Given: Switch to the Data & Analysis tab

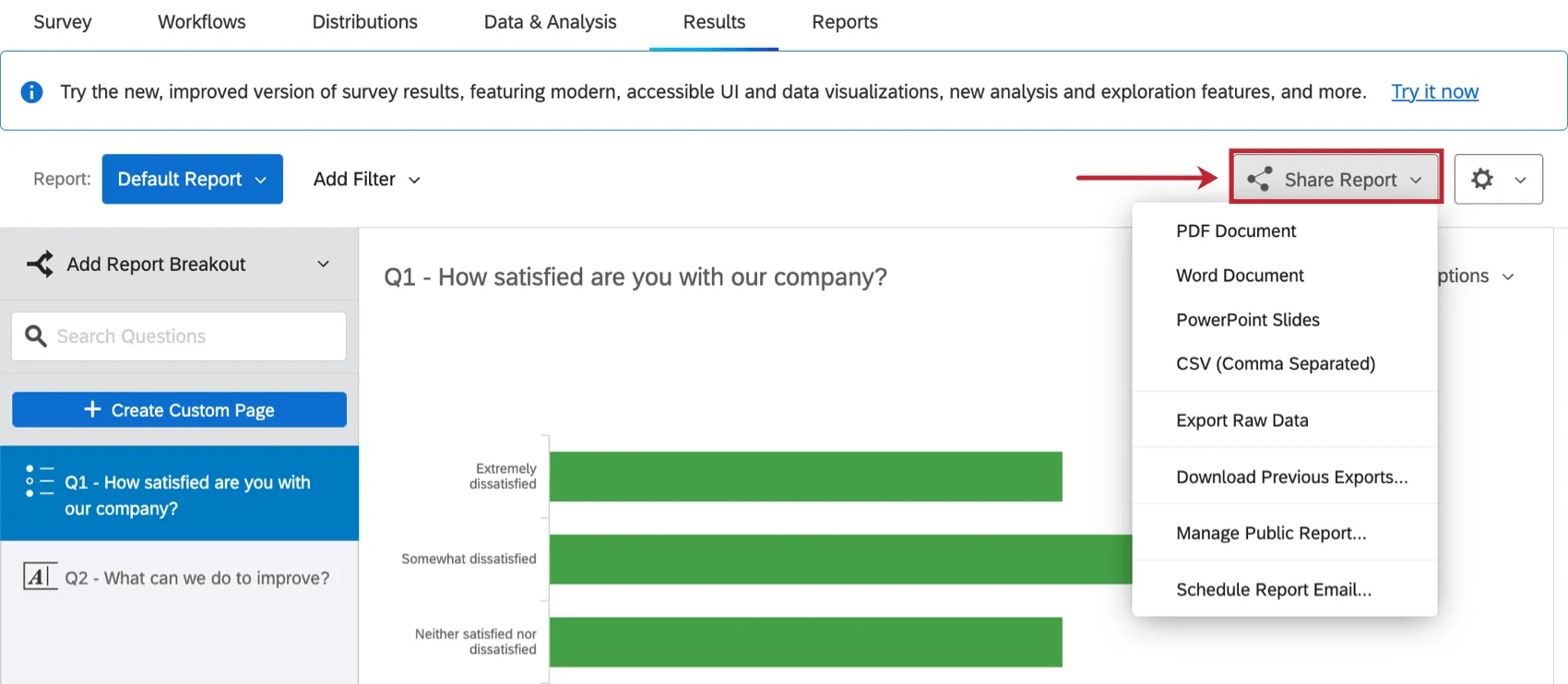Looking at the screenshot, I should pyautogui.click(x=550, y=21).
